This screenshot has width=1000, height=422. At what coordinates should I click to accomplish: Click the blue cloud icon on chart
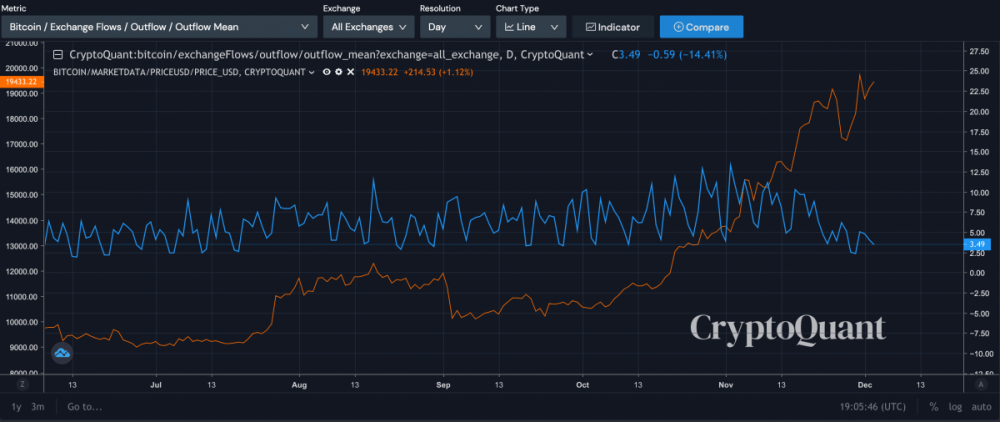coord(62,353)
